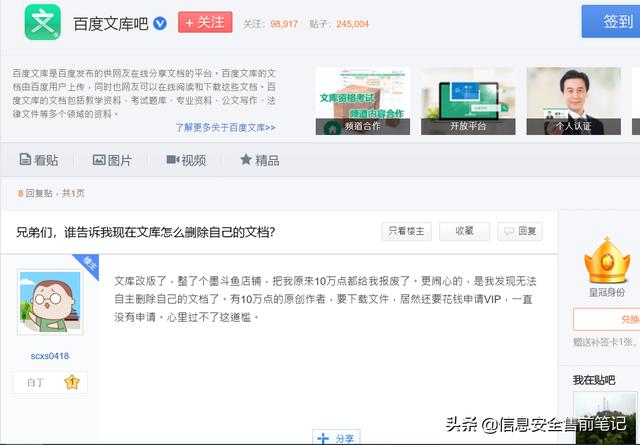Image resolution: width=640 pixels, height=445 pixels.
Task: Click the 回复 button
Action: pos(520,231)
